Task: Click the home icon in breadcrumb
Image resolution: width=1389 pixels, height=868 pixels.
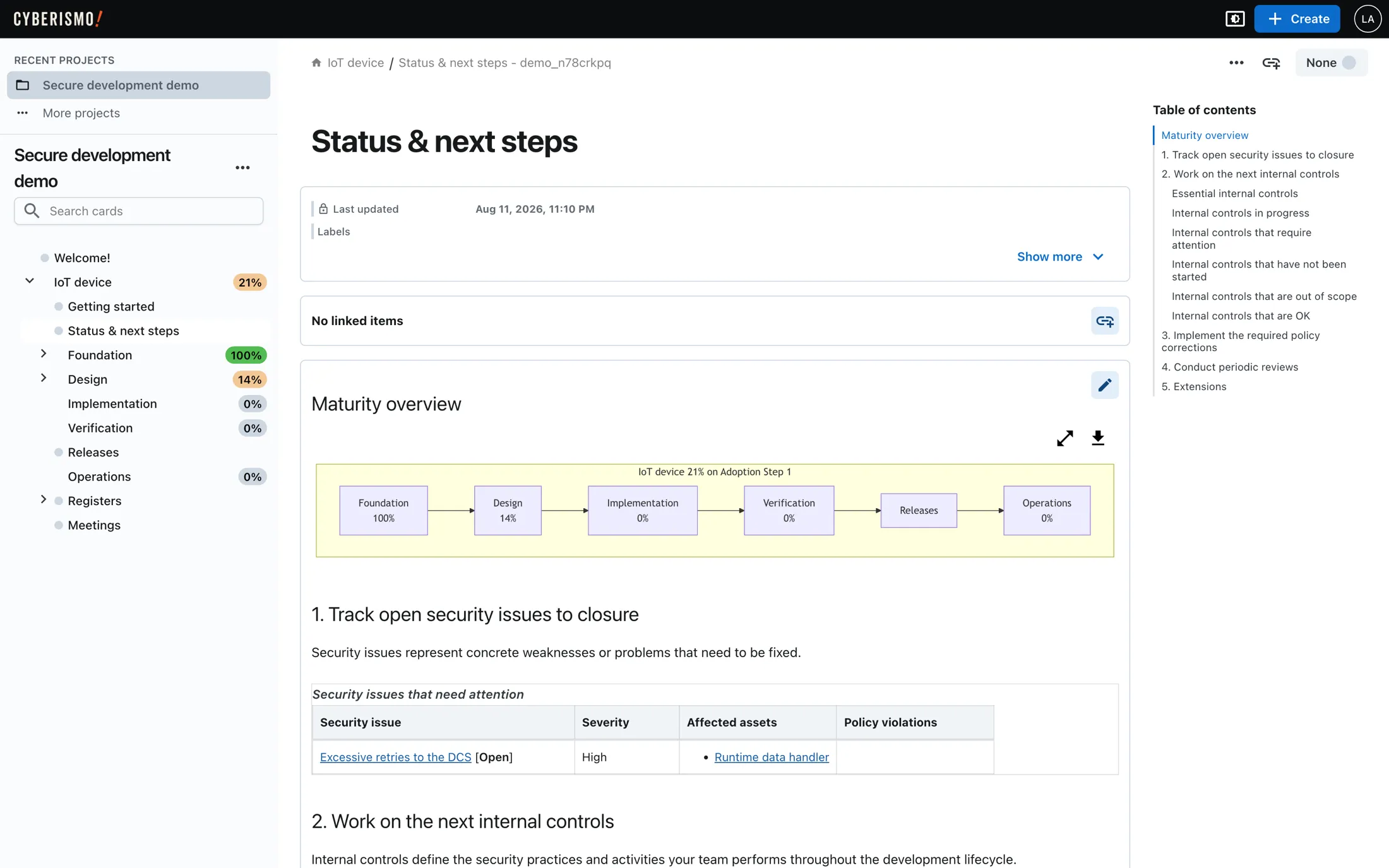Action: (316, 62)
